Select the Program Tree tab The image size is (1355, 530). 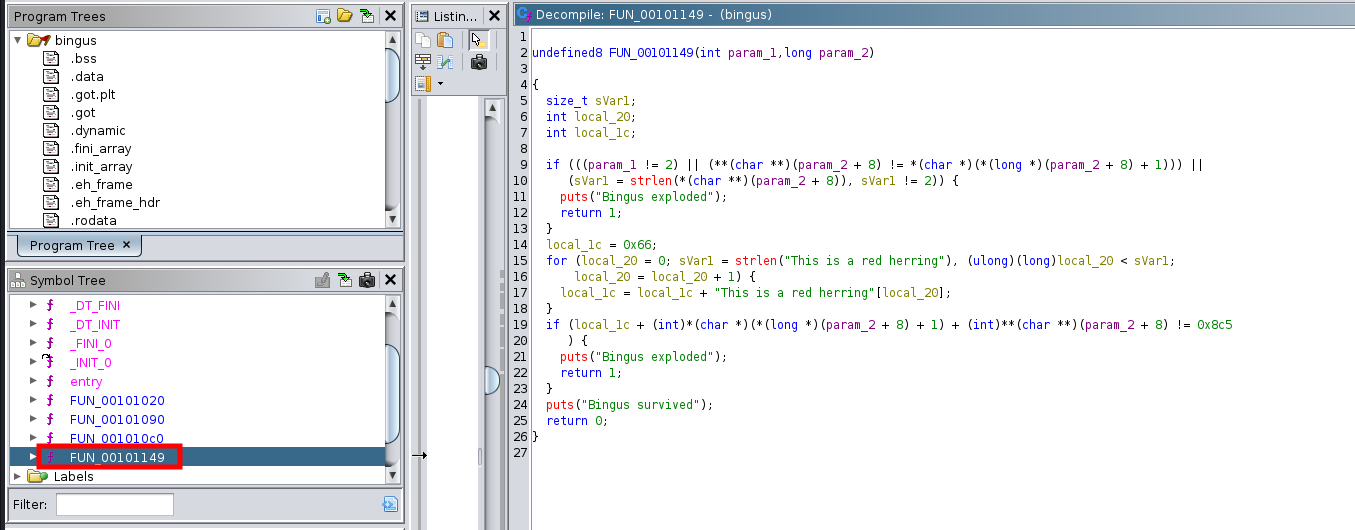(72, 245)
